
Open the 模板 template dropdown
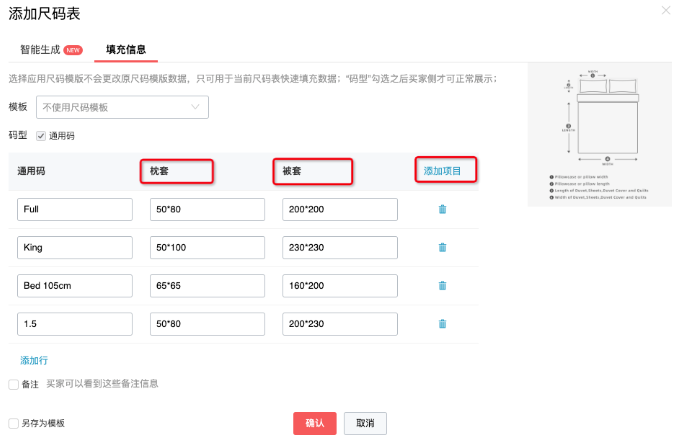pyautogui.click(x=122, y=107)
